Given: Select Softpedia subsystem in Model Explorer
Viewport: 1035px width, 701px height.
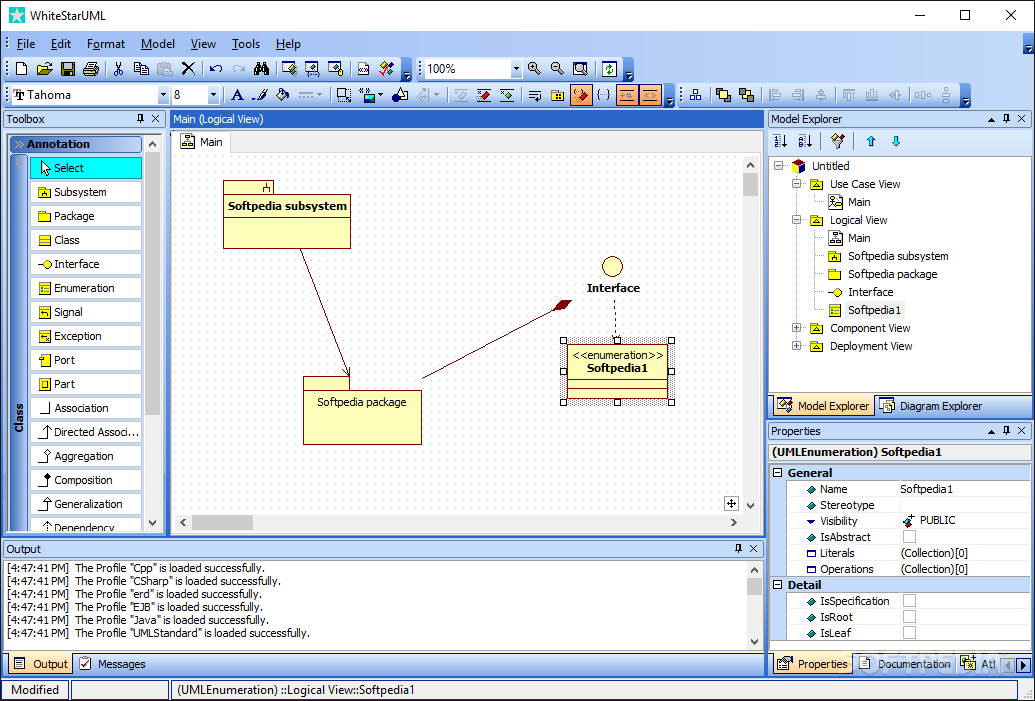Looking at the screenshot, I should point(898,256).
